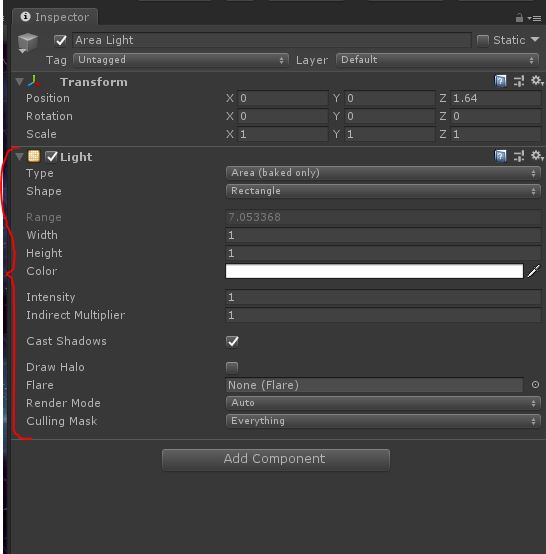Open the Layer dropdown
Image resolution: width=546 pixels, height=554 pixels.
tap(438, 60)
